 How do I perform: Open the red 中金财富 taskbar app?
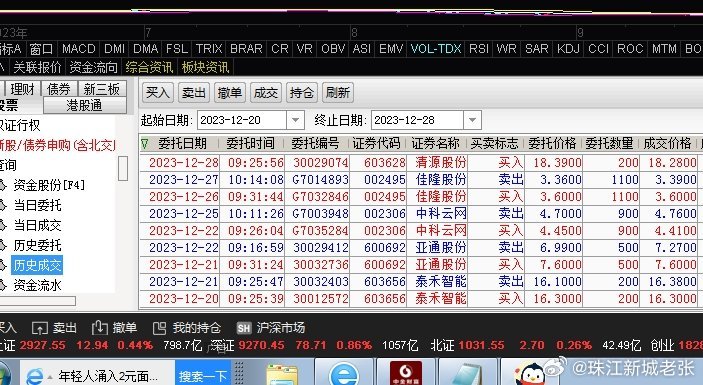[x=406, y=373]
